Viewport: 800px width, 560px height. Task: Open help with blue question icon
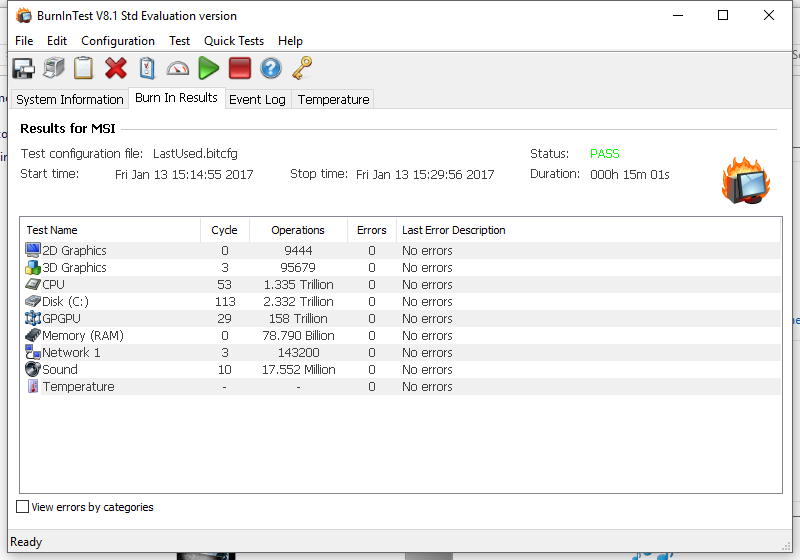pos(271,68)
